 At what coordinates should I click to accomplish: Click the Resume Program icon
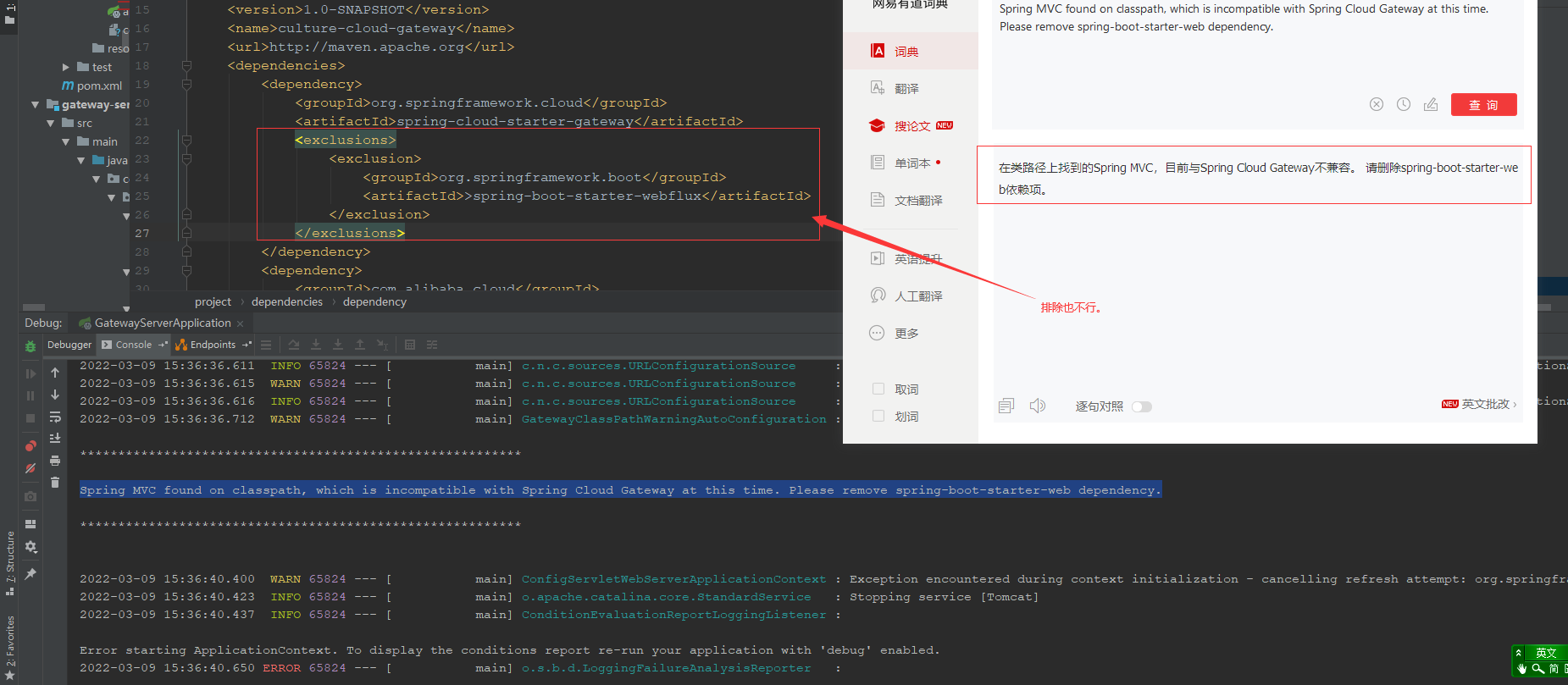click(30, 373)
